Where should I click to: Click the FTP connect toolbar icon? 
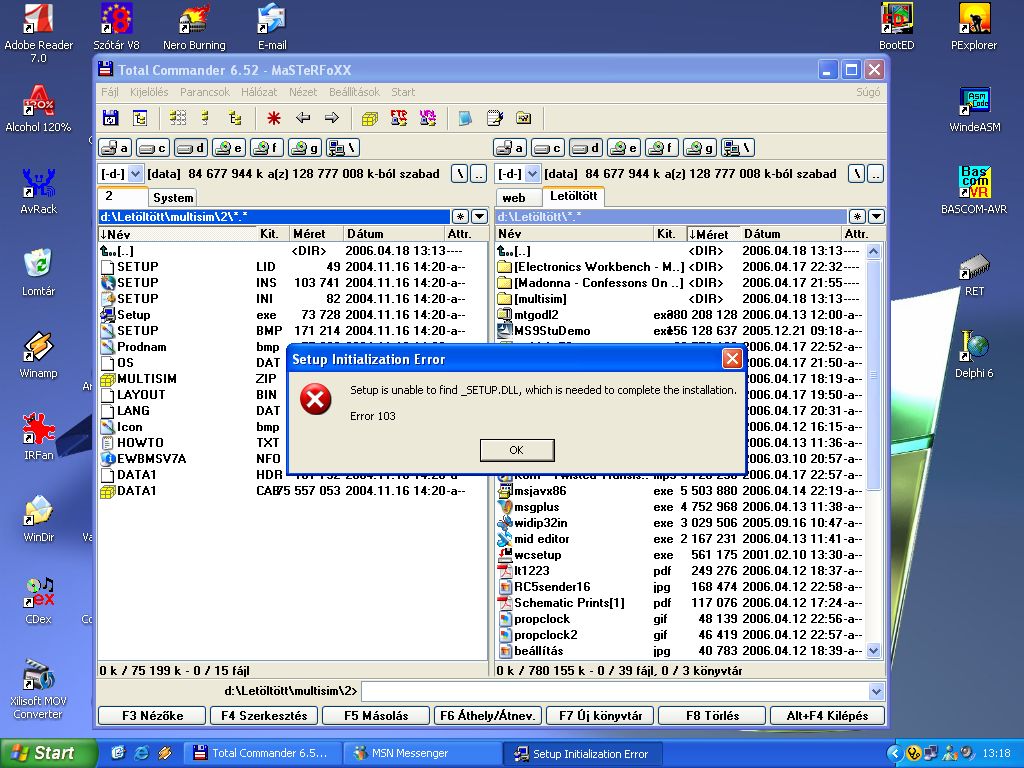[399, 118]
